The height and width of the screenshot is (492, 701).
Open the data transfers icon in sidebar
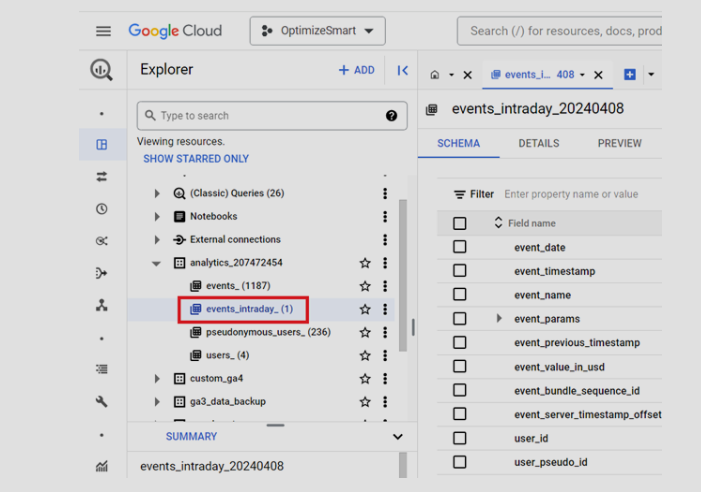(x=101, y=177)
